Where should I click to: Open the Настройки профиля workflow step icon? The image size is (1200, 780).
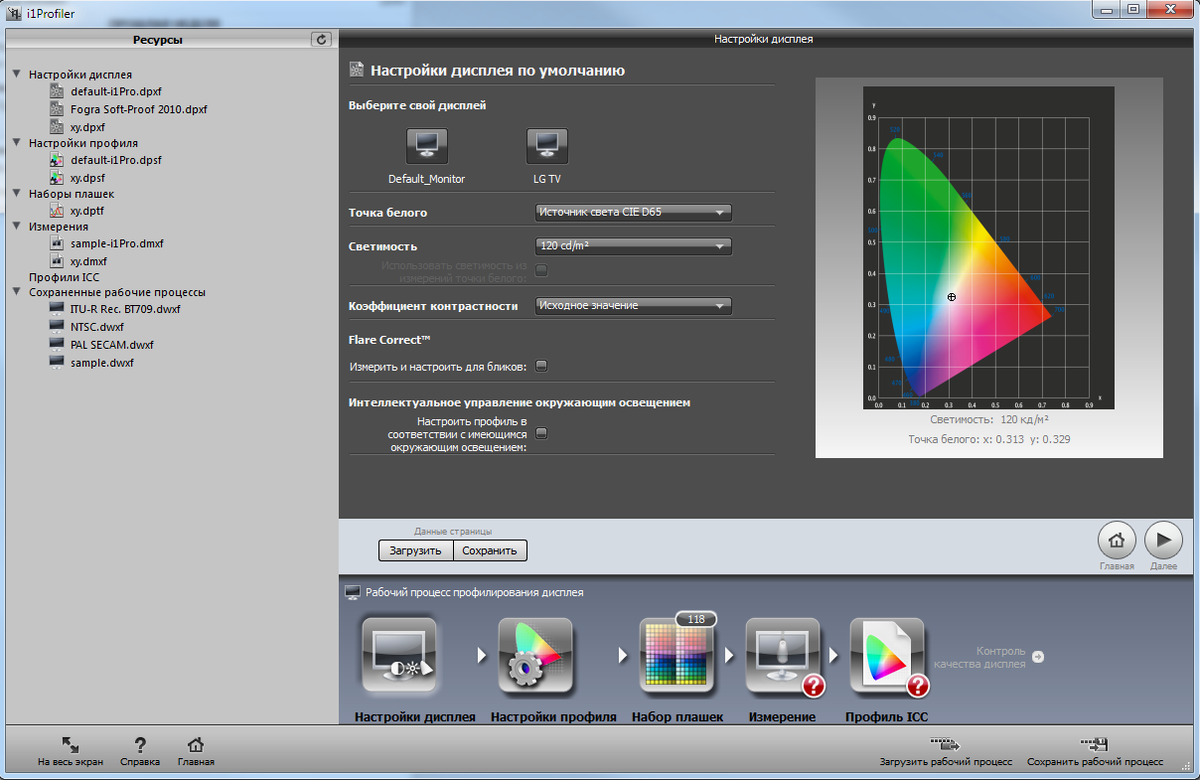(536, 655)
